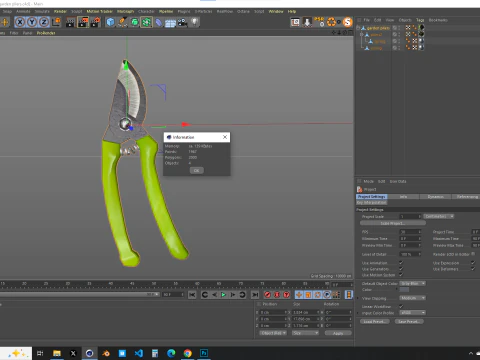The image size is (480, 360).
Task: Click the Keyframe Selection red button
Action: pyautogui.click(x=287, y=295)
